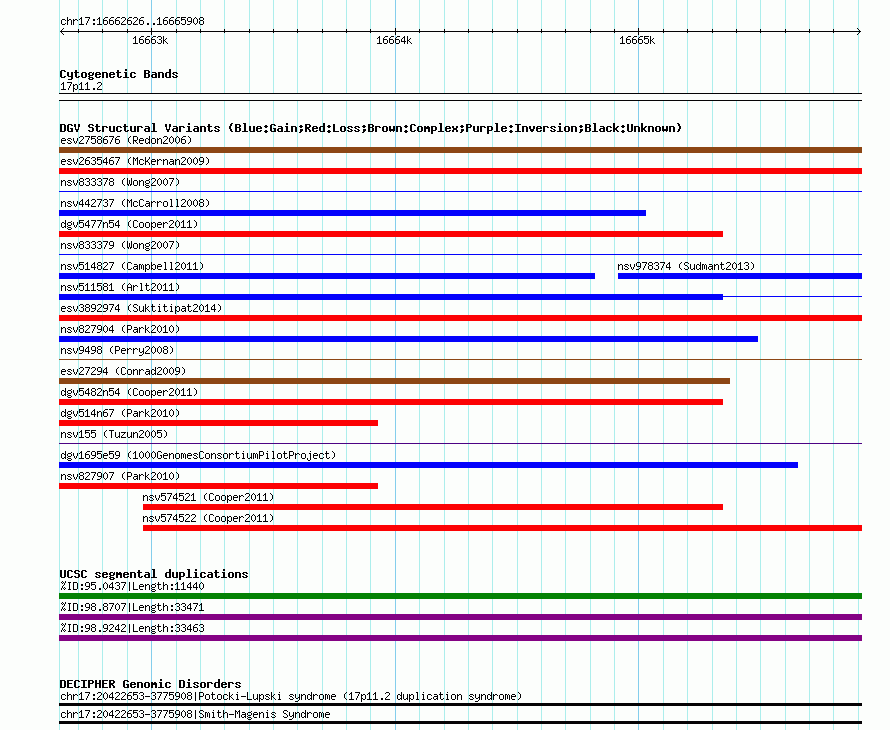Click the purple bar under %ID:98.8707

[460, 617]
